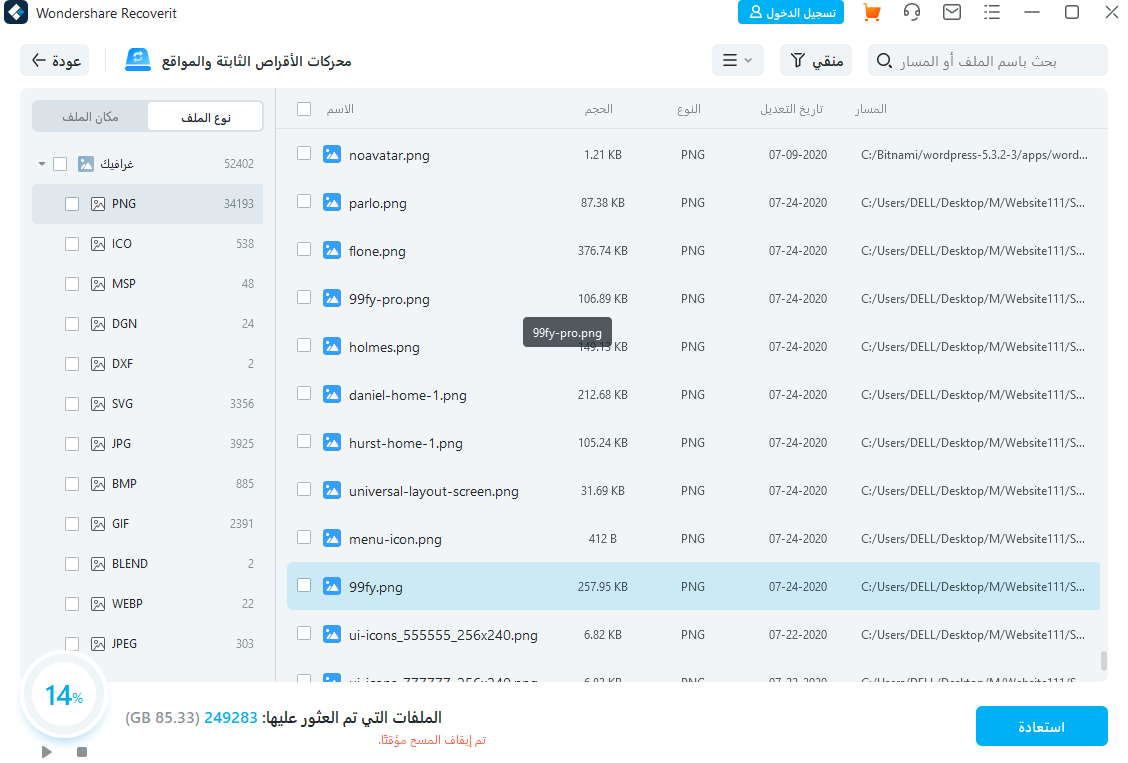Open the منقي filter button
Image resolution: width=1128 pixels, height=763 pixels.
tap(815, 61)
